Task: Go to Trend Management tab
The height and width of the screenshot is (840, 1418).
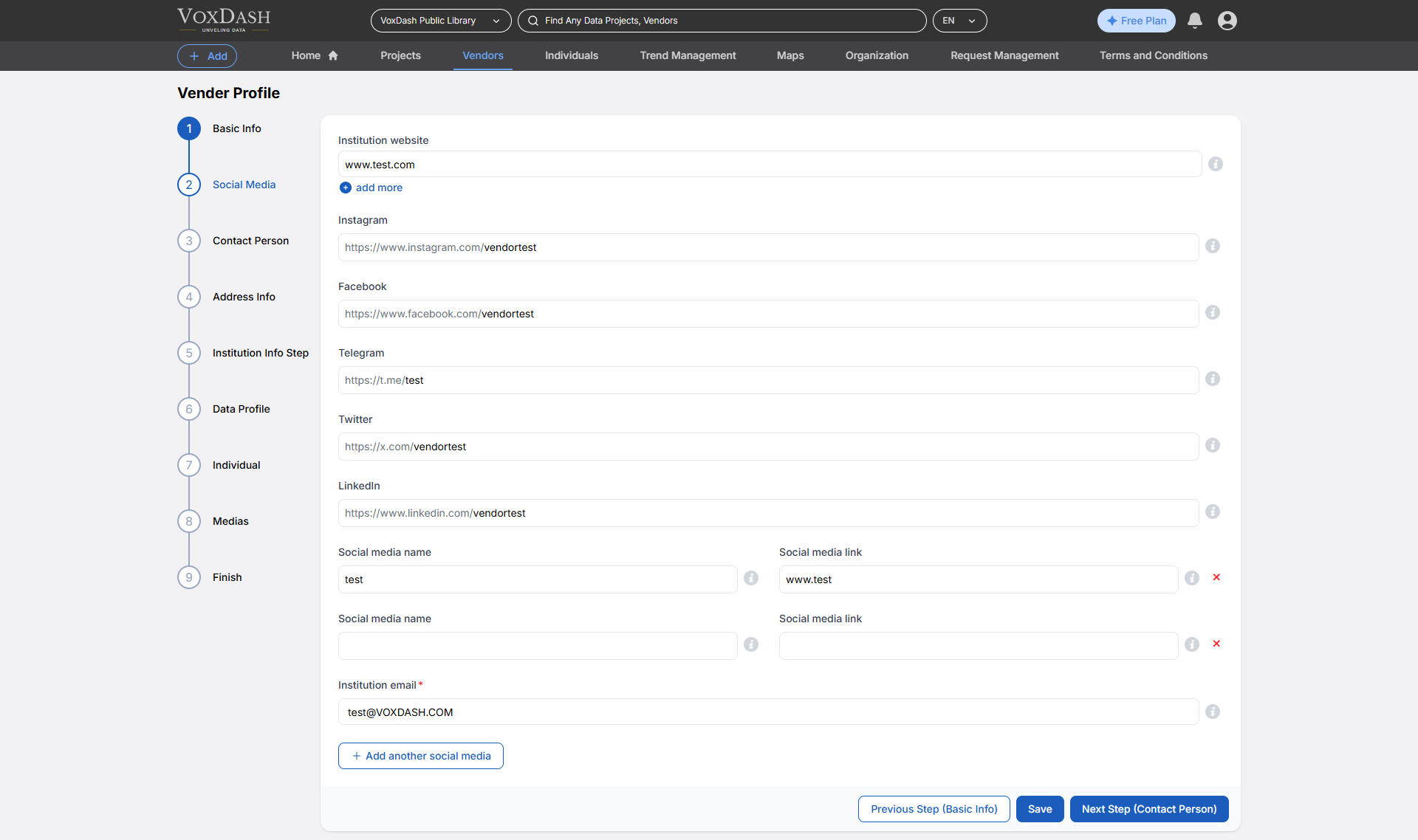Action: (x=688, y=55)
